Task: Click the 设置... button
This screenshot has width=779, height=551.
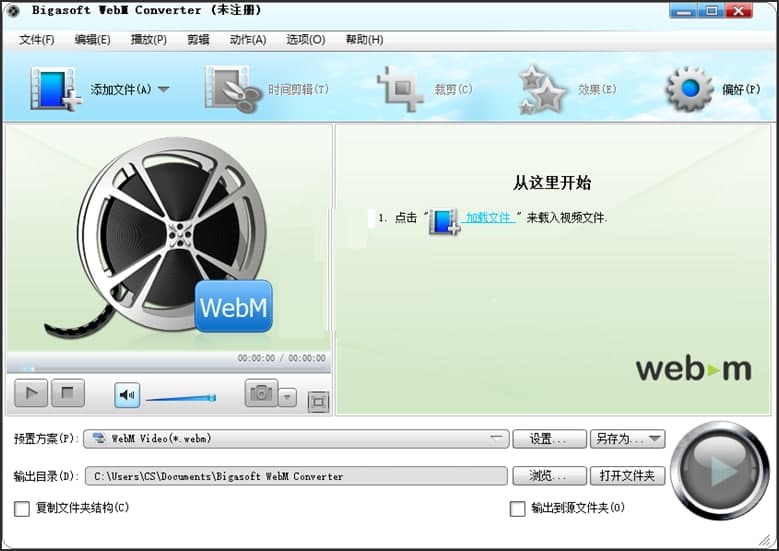Action: (549, 439)
